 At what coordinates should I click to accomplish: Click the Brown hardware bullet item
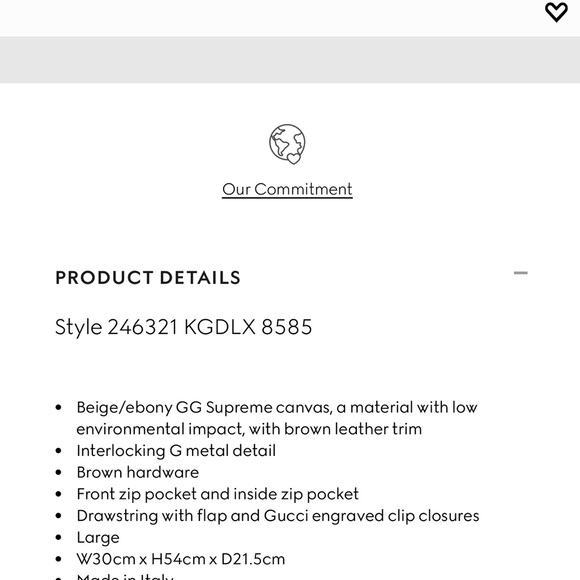coord(138,472)
